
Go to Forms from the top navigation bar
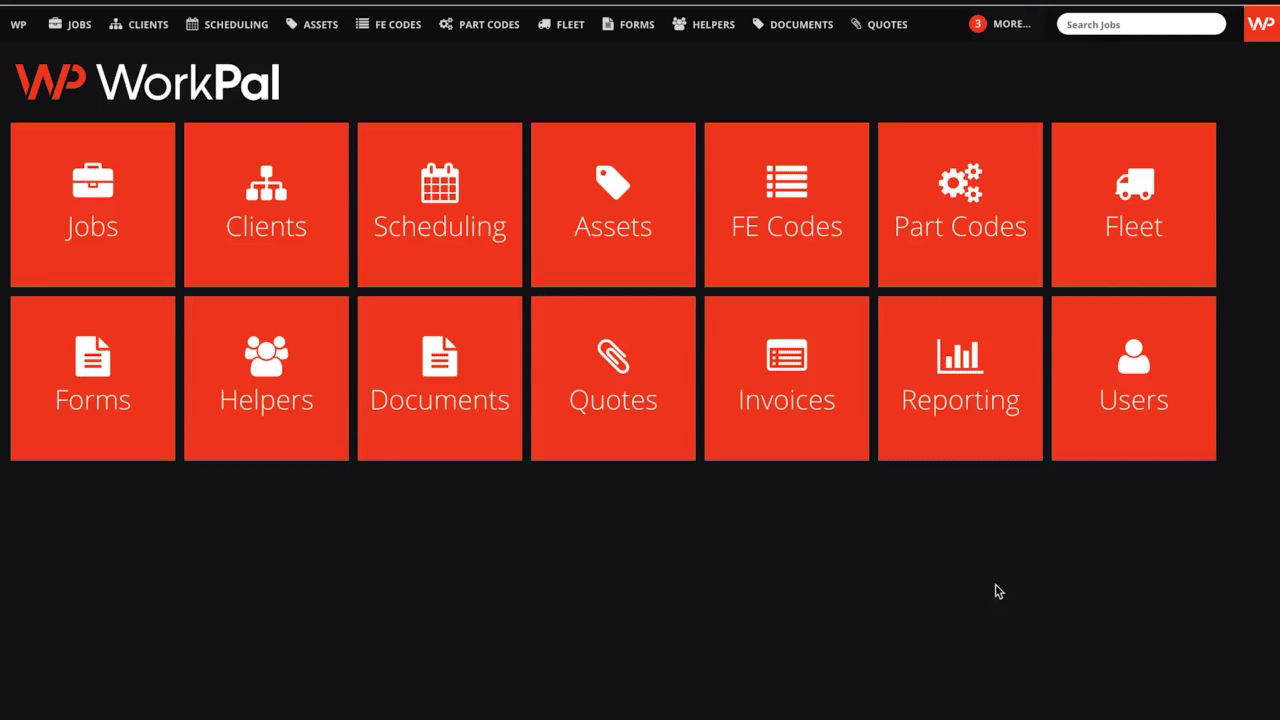(628, 24)
